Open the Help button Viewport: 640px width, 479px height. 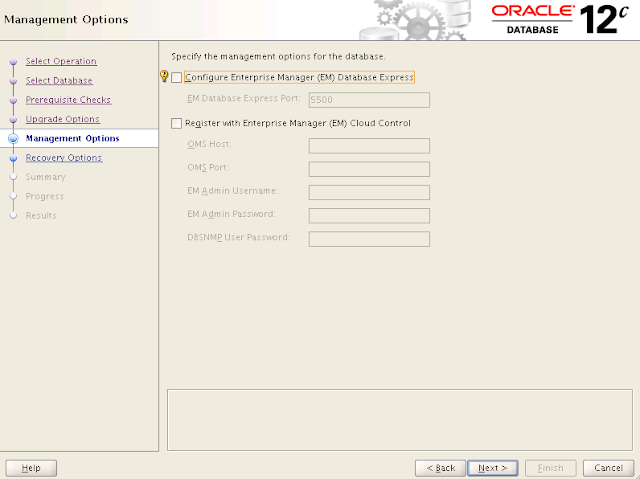31,468
